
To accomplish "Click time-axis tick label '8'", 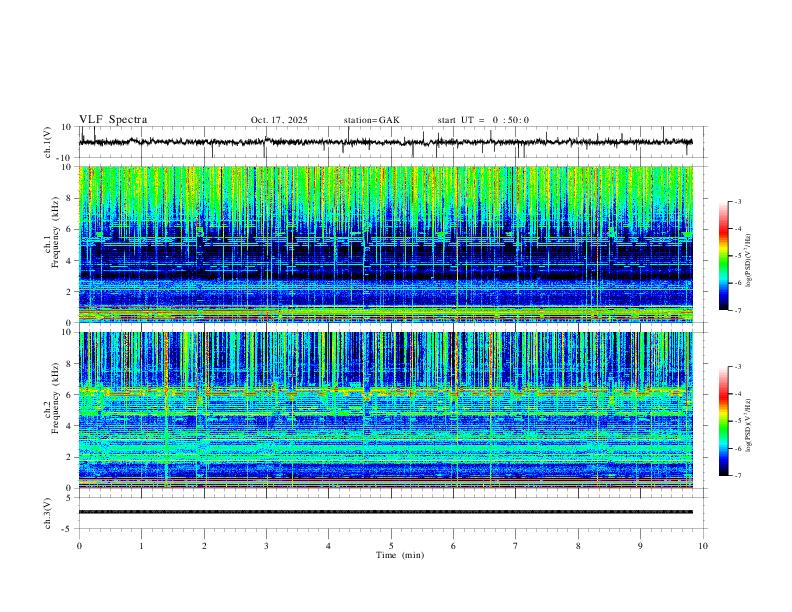I will [x=578, y=546].
